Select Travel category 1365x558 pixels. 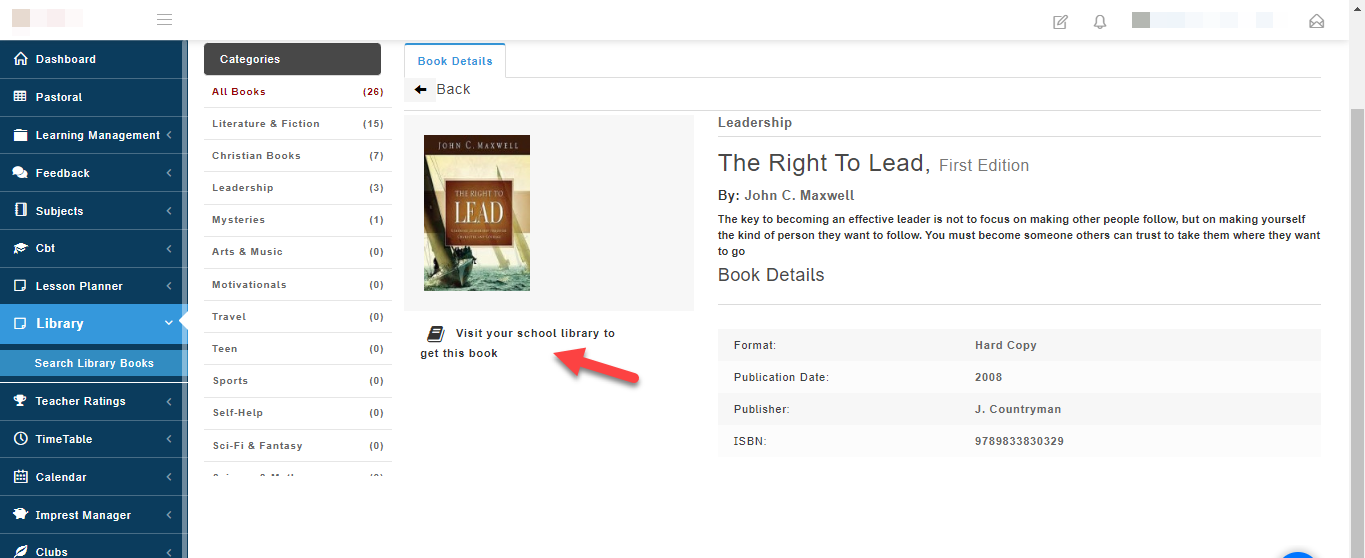coord(297,317)
